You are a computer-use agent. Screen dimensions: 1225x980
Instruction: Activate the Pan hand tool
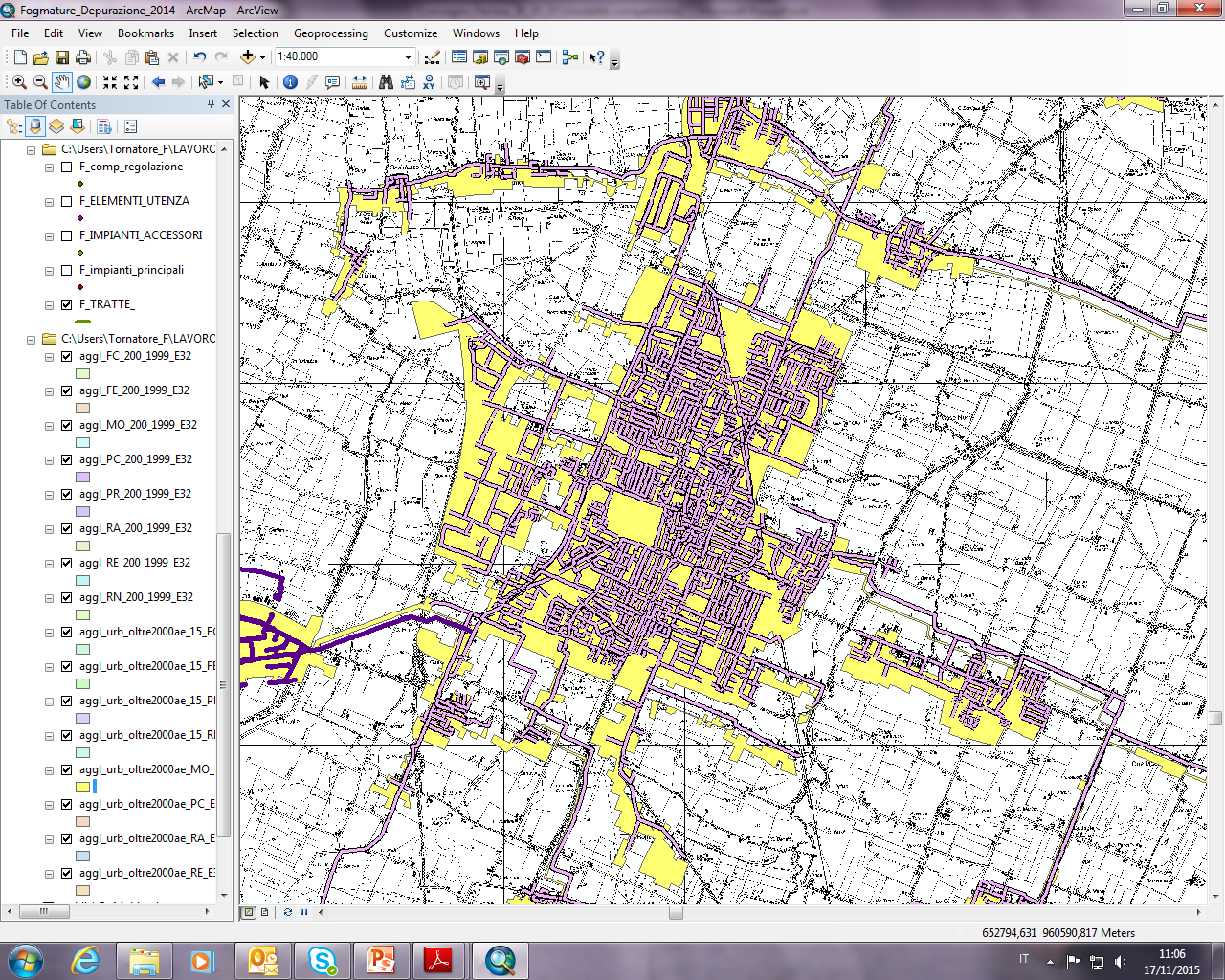coord(62,82)
